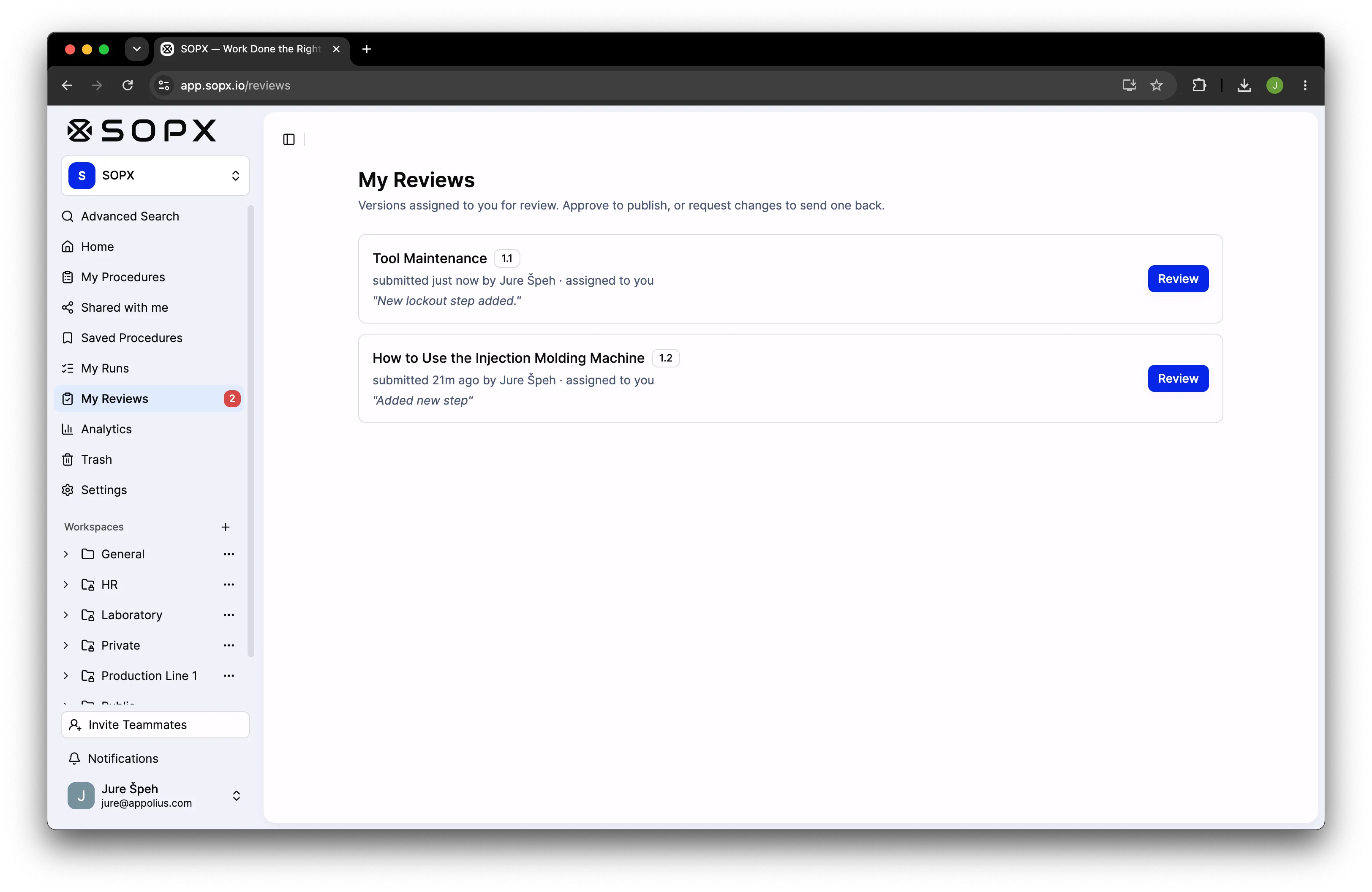
Task: Click "New lockout step added." comment
Action: point(447,301)
